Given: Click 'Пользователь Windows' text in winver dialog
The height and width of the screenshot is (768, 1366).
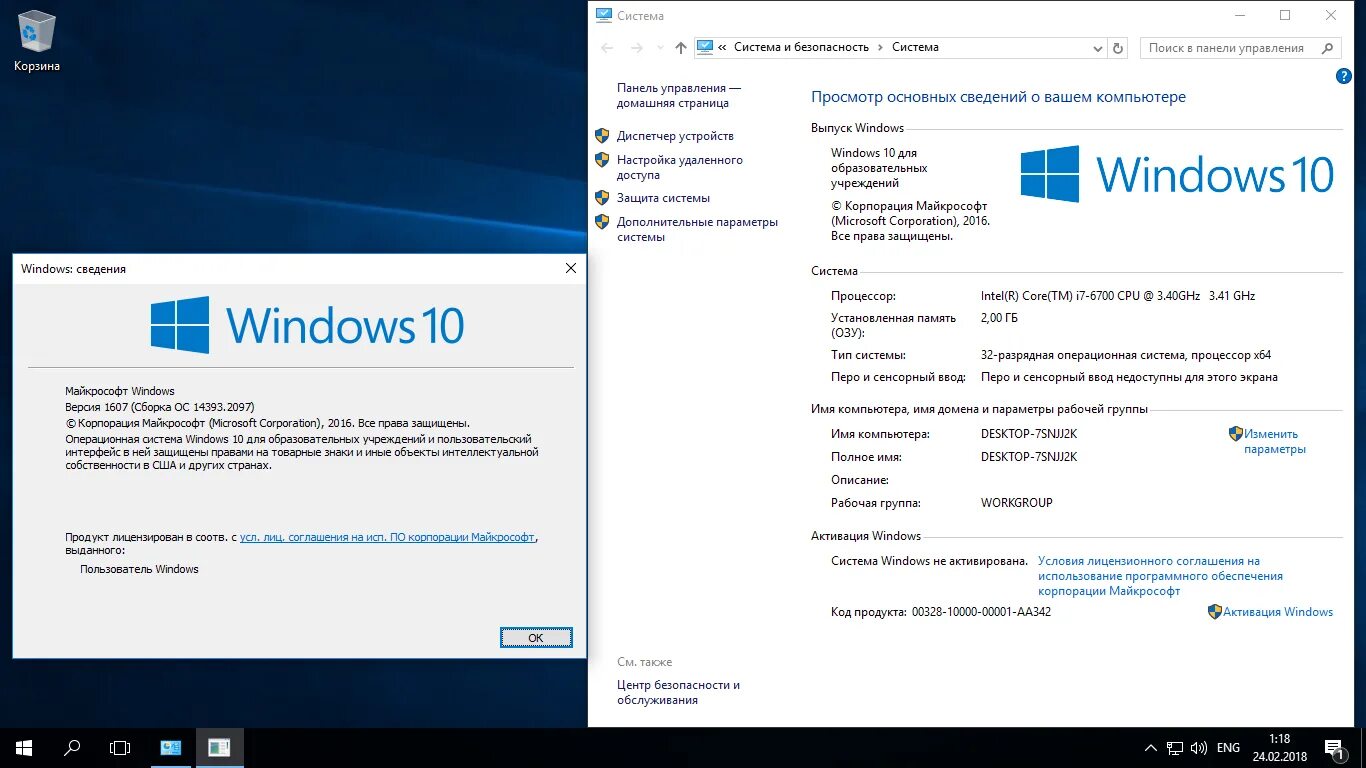Looking at the screenshot, I should point(140,569).
